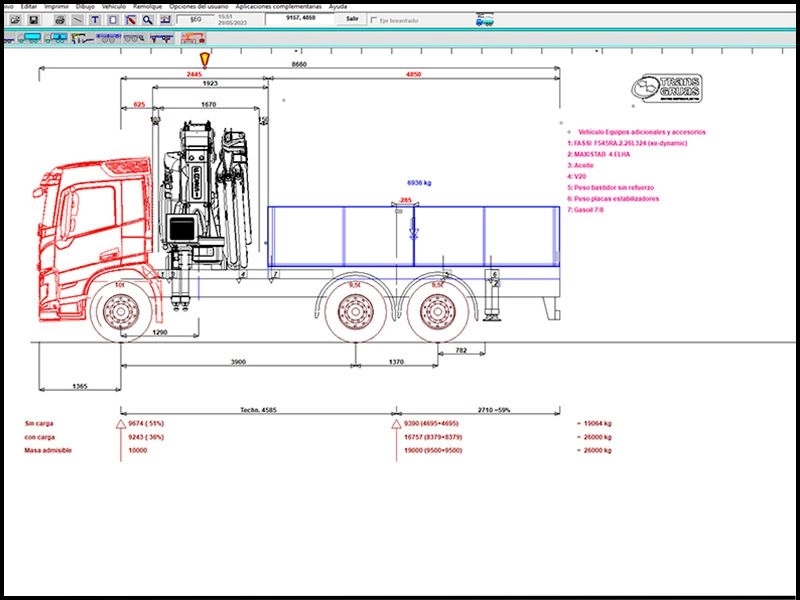Click the blue truck icon right of Eje levantado

484,19
